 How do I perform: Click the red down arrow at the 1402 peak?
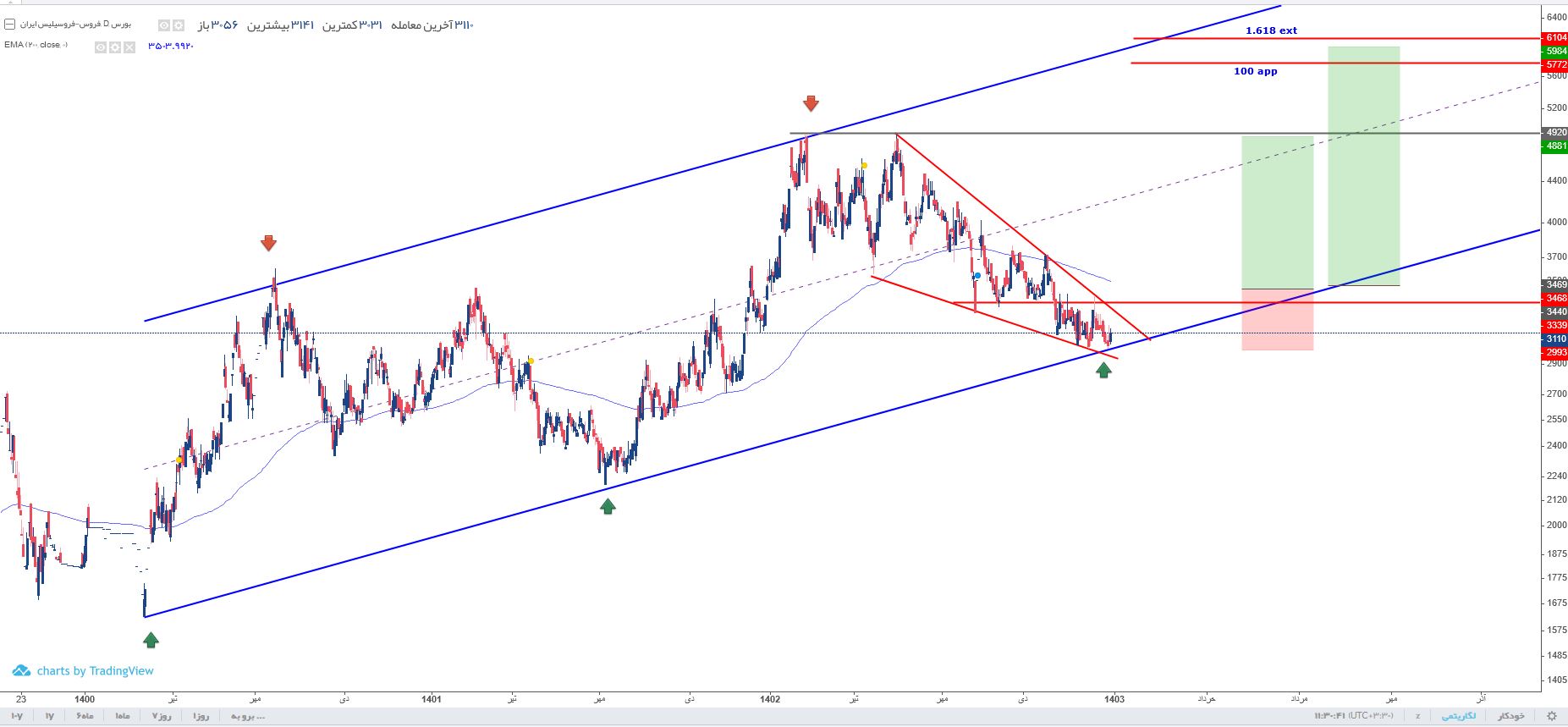[811, 103]
